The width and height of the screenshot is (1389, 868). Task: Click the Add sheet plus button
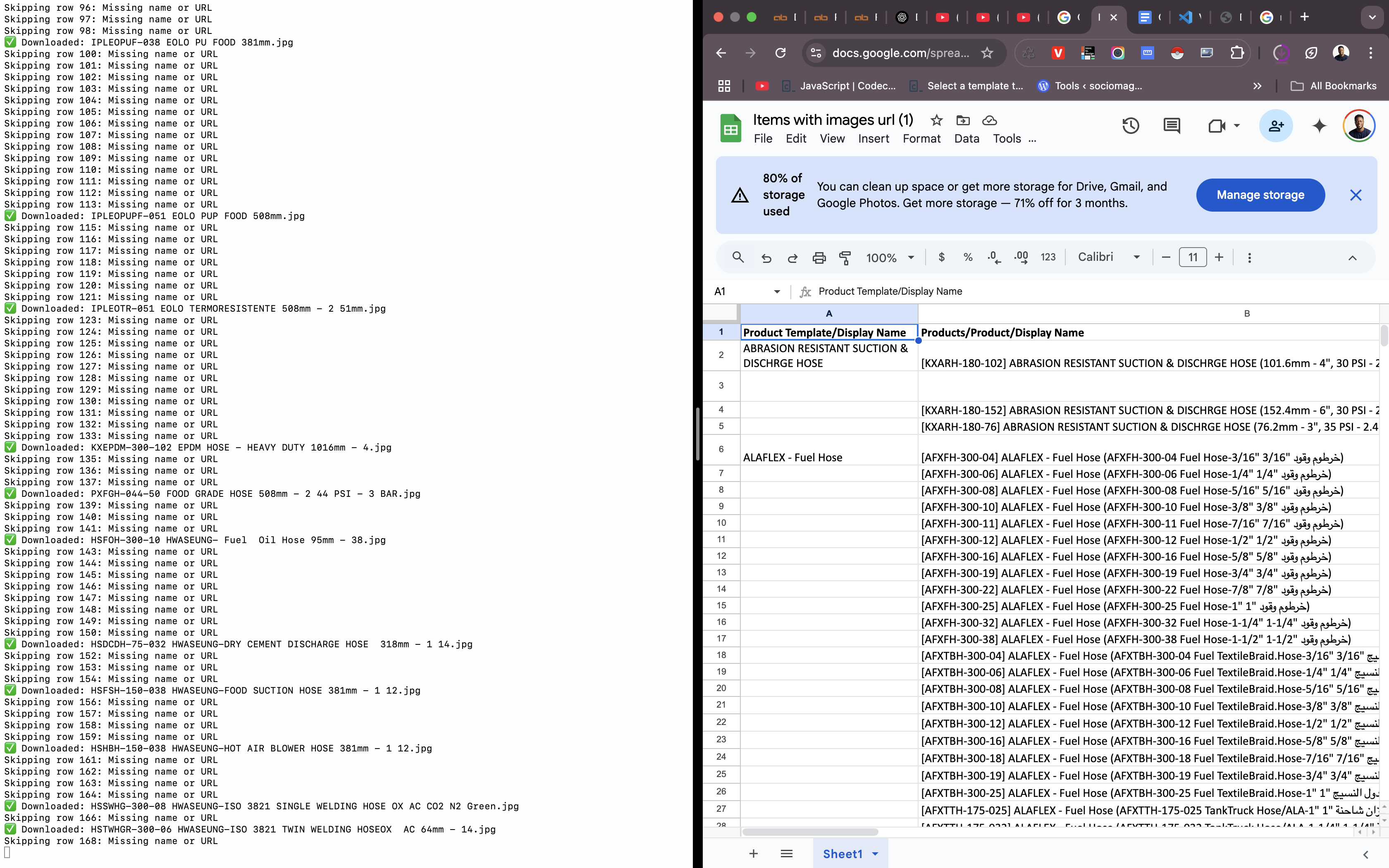click(754, 854)
